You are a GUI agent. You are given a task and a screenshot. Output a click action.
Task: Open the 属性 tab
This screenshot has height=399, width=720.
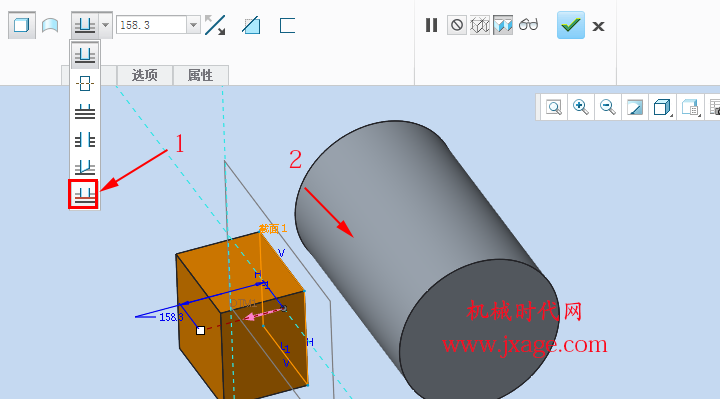click(x=200, y=75)
